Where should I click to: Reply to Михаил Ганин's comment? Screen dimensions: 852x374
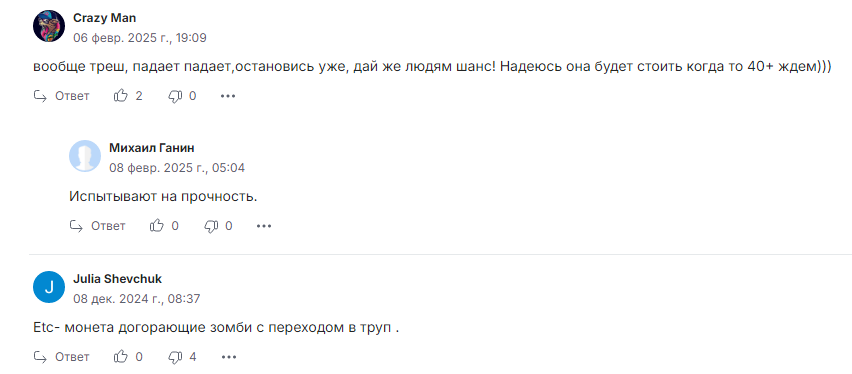click(97, 226)
